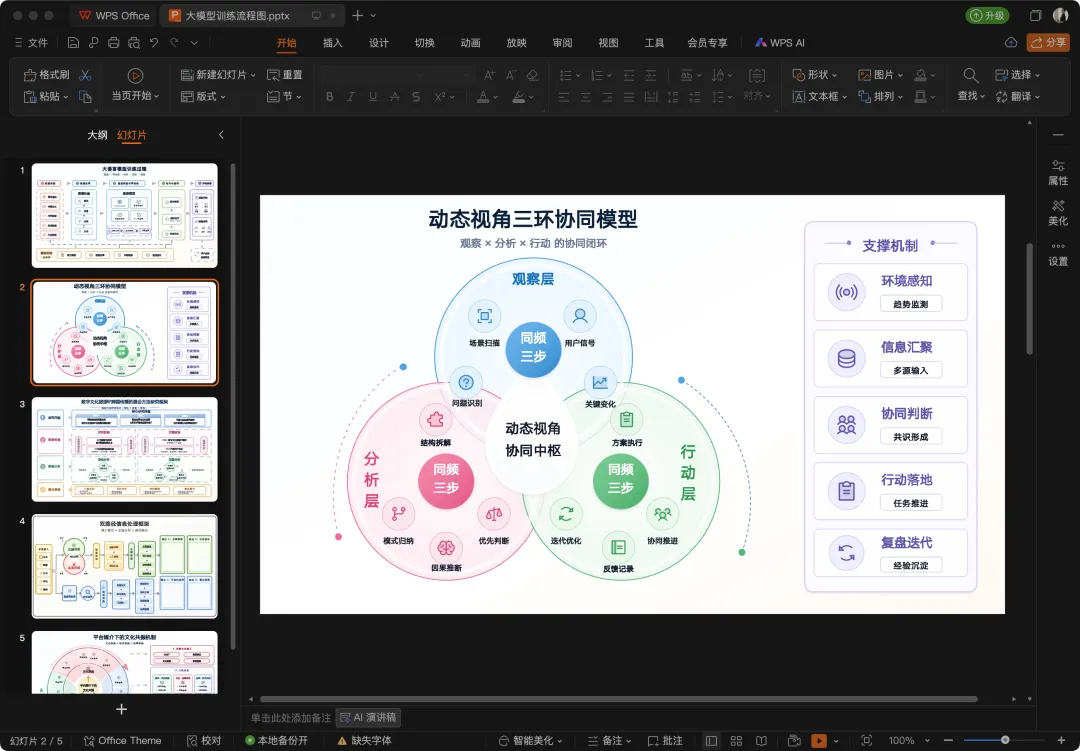Switch to WPS Office home tab

(x=114, y=15)
